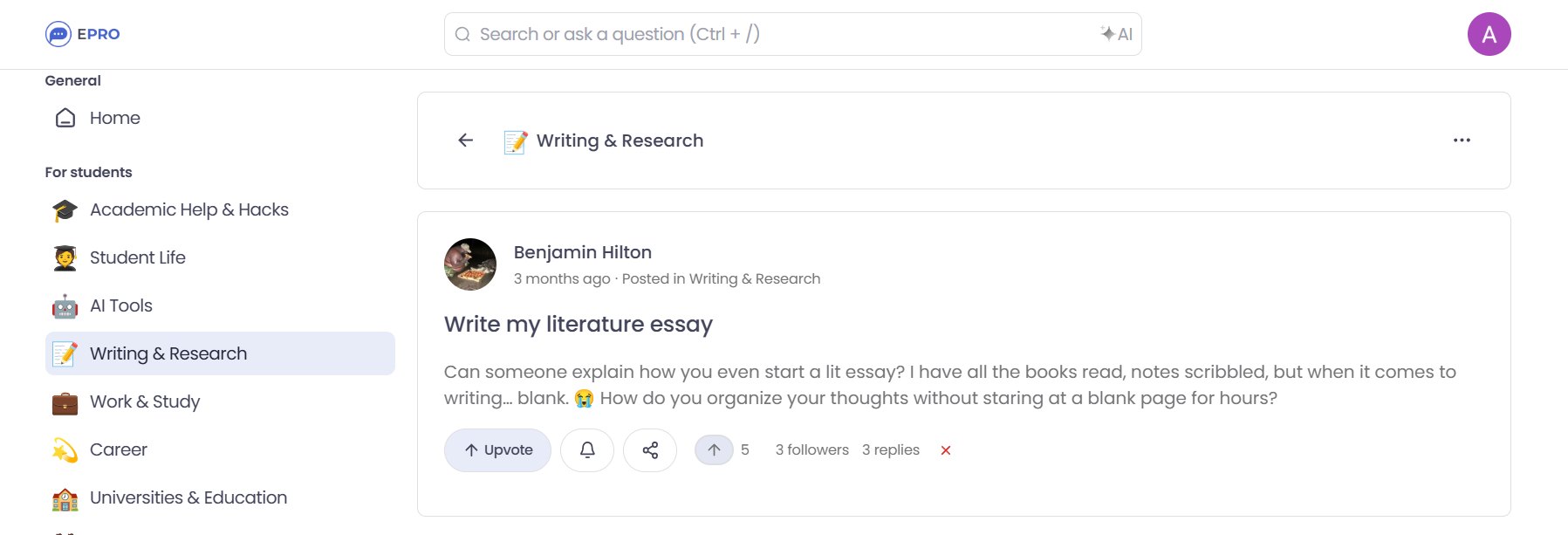Click the Student Life icon in sidebar

coord(64,257)
